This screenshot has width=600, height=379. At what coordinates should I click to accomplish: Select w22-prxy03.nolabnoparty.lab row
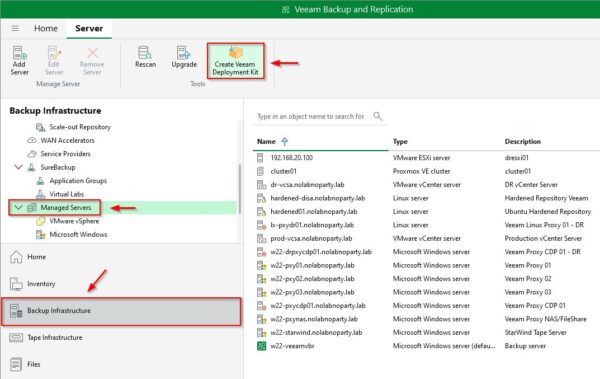click(x=426, y=292)
